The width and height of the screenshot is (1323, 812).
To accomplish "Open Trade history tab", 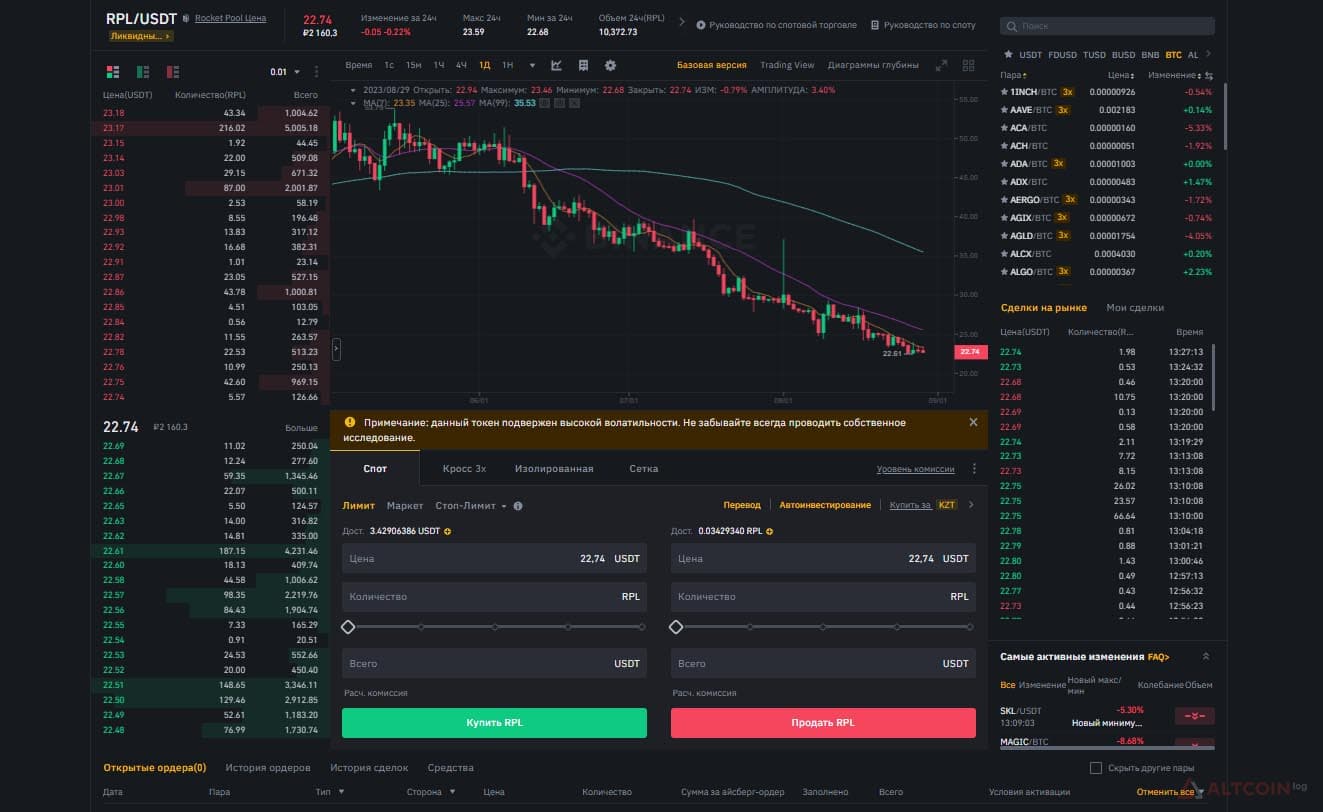I will (369, 768).
